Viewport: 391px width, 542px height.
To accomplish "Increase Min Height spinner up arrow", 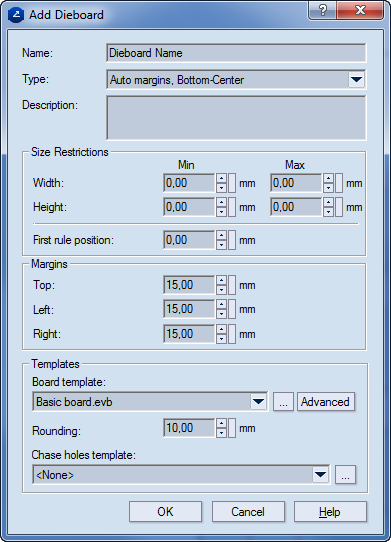I will click(x=222, y=203).
